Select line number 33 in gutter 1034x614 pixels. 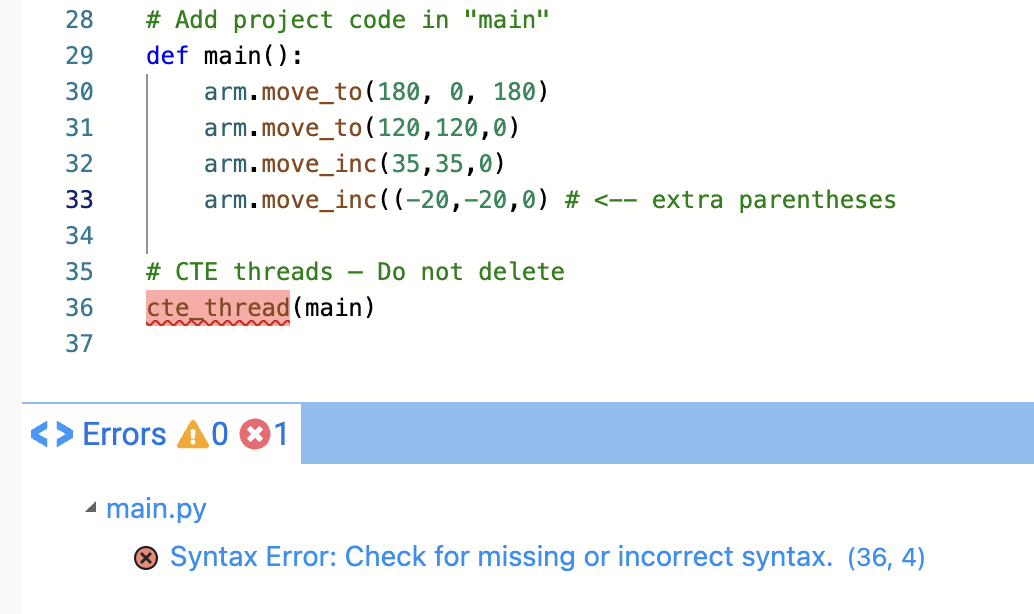79,199
